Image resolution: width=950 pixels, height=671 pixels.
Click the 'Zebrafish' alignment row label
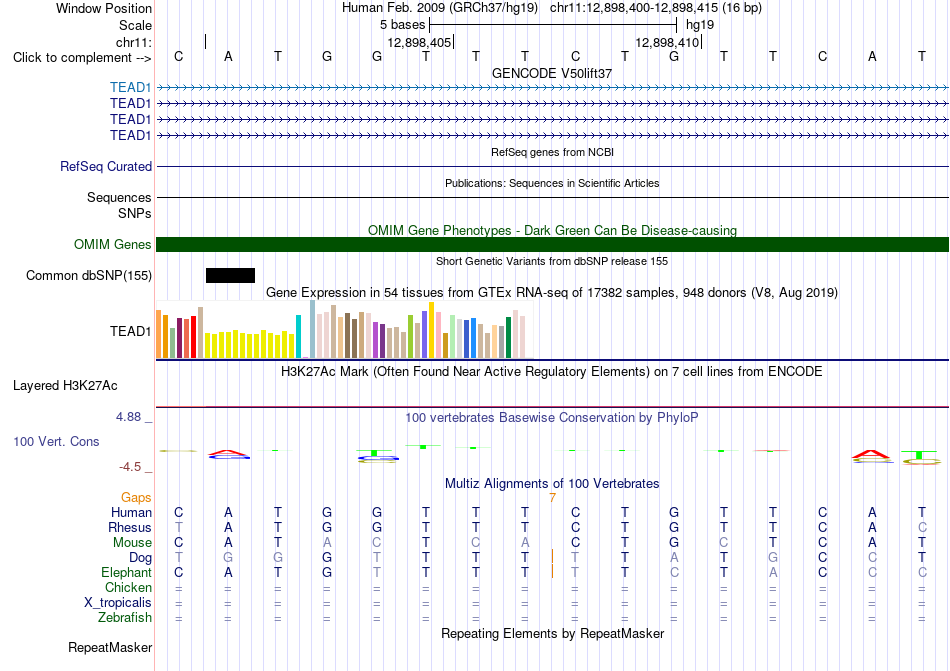click(125, 618)
